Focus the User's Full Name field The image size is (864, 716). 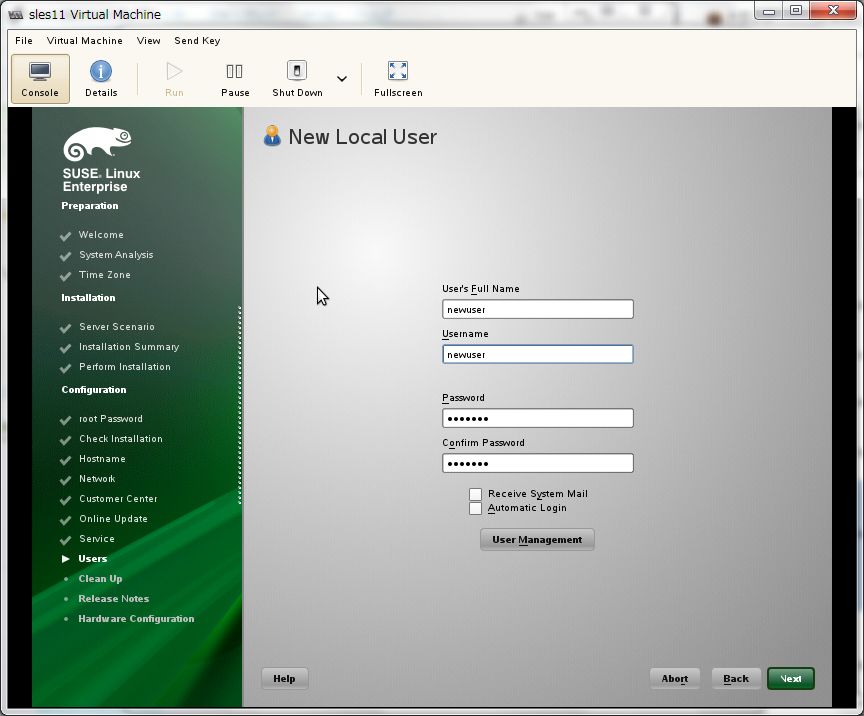(x=538, y=309)
